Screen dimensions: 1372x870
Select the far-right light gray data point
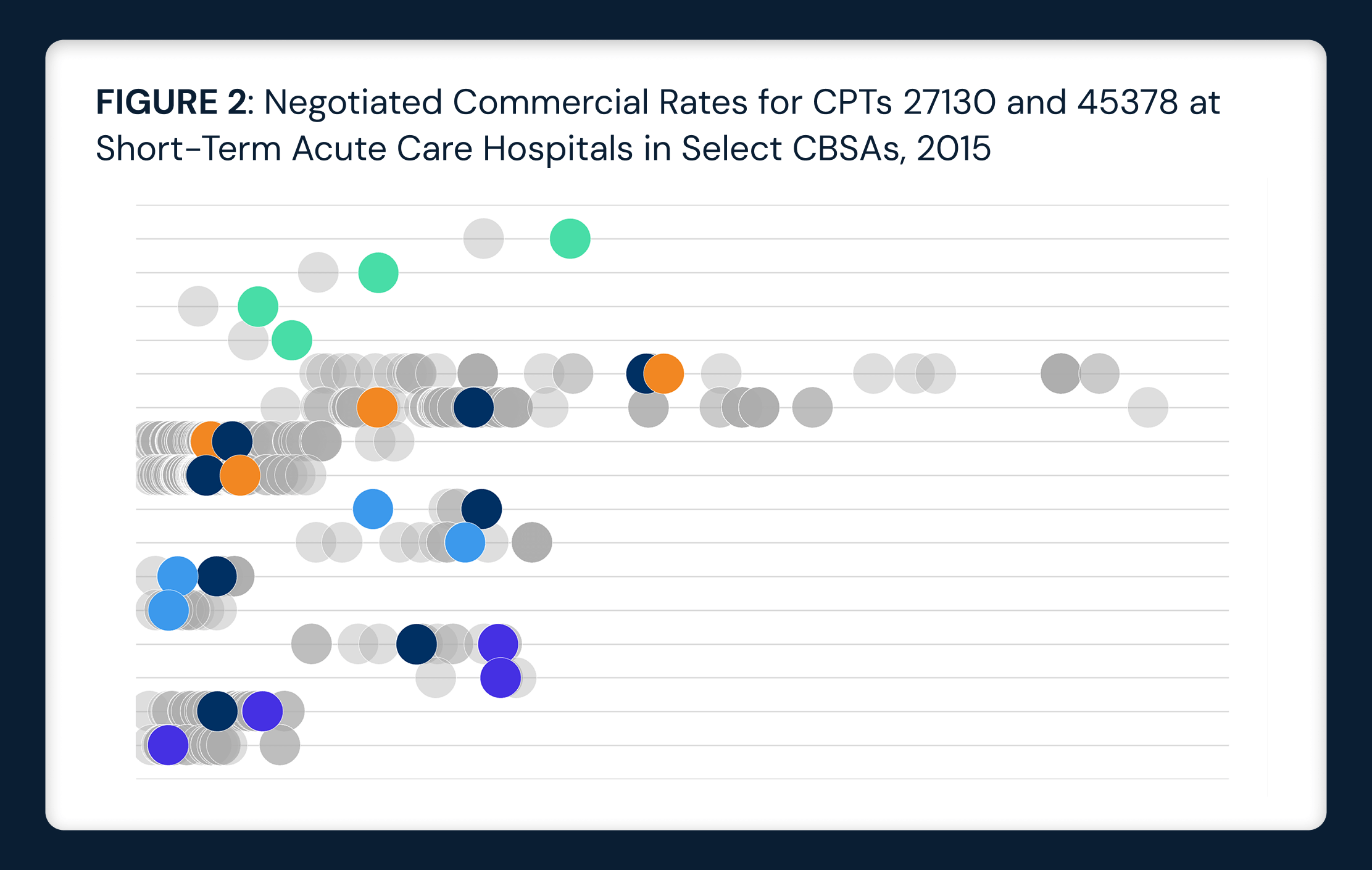(x=1148, y=407)
